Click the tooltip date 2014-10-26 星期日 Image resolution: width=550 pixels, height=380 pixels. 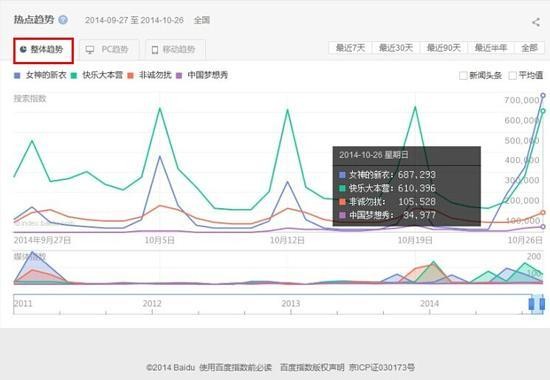point(374,155)
